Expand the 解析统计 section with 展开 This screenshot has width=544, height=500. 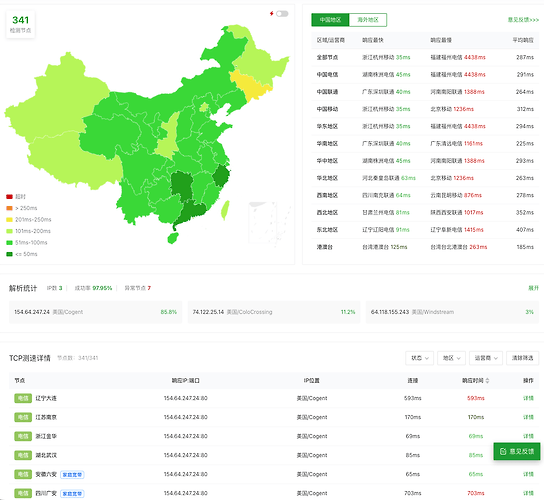pos(533,288)
